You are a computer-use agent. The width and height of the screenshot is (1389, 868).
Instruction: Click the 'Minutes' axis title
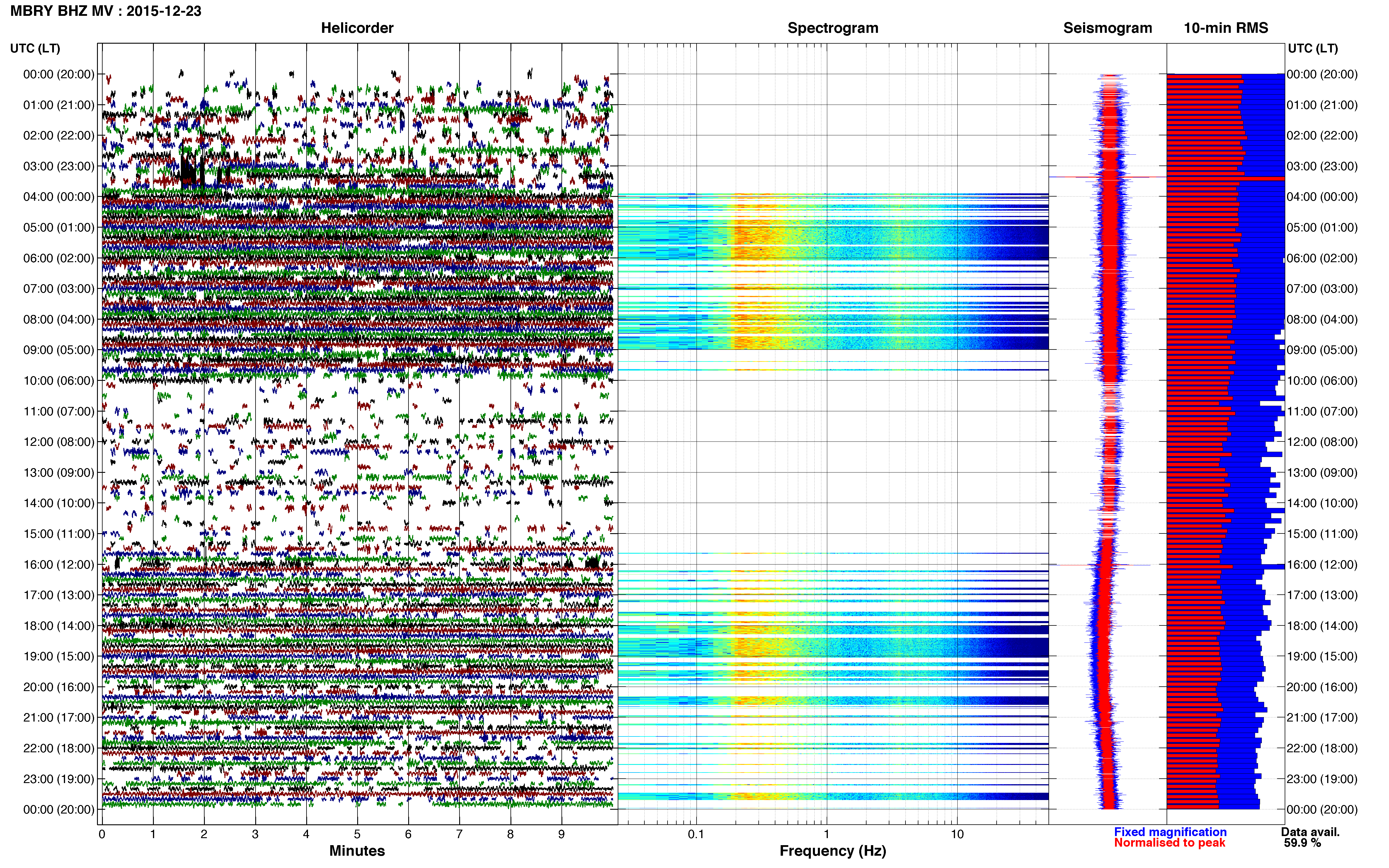click(357, 850)
